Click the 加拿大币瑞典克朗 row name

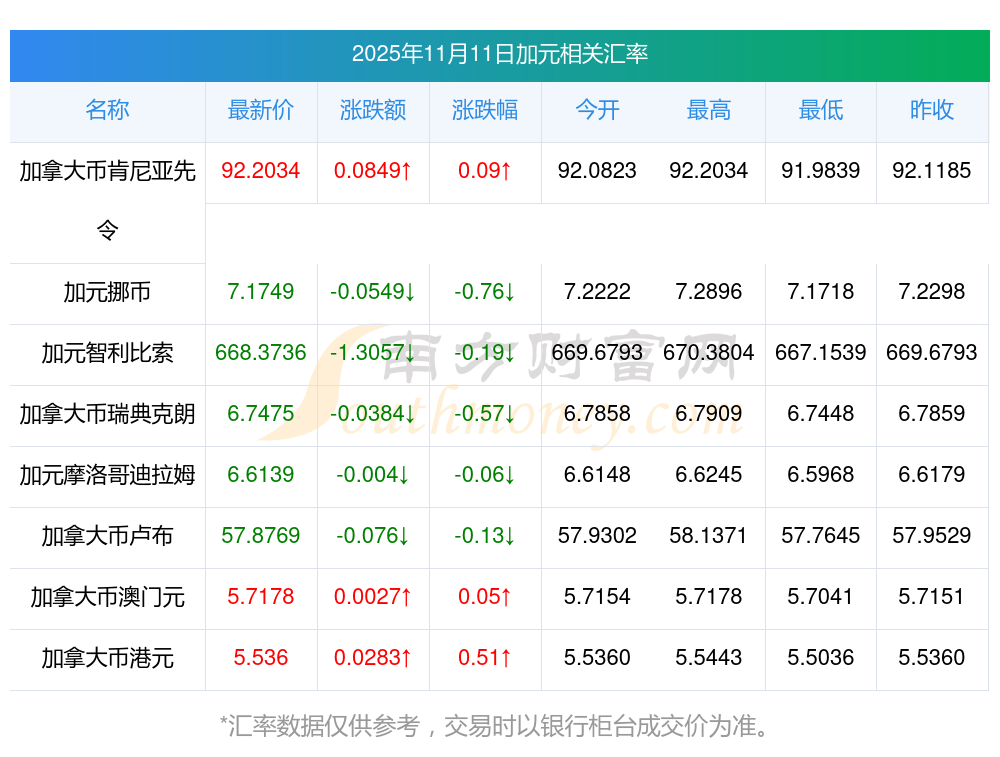(x=107, y=414)
